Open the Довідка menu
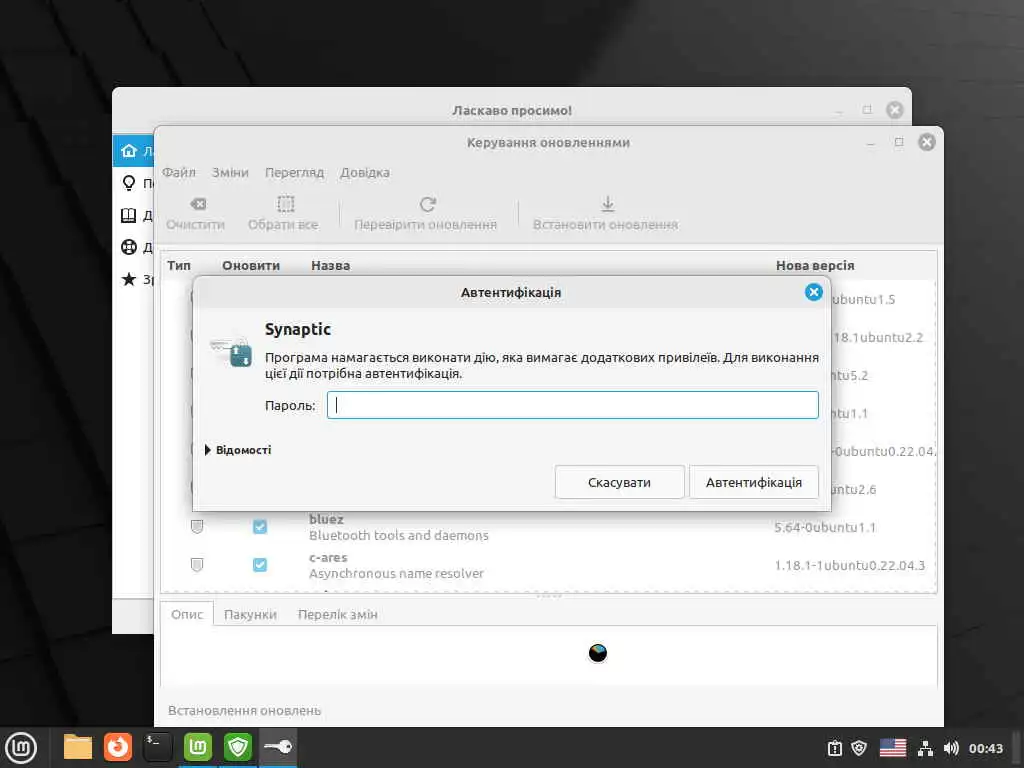 pos(364,172)
